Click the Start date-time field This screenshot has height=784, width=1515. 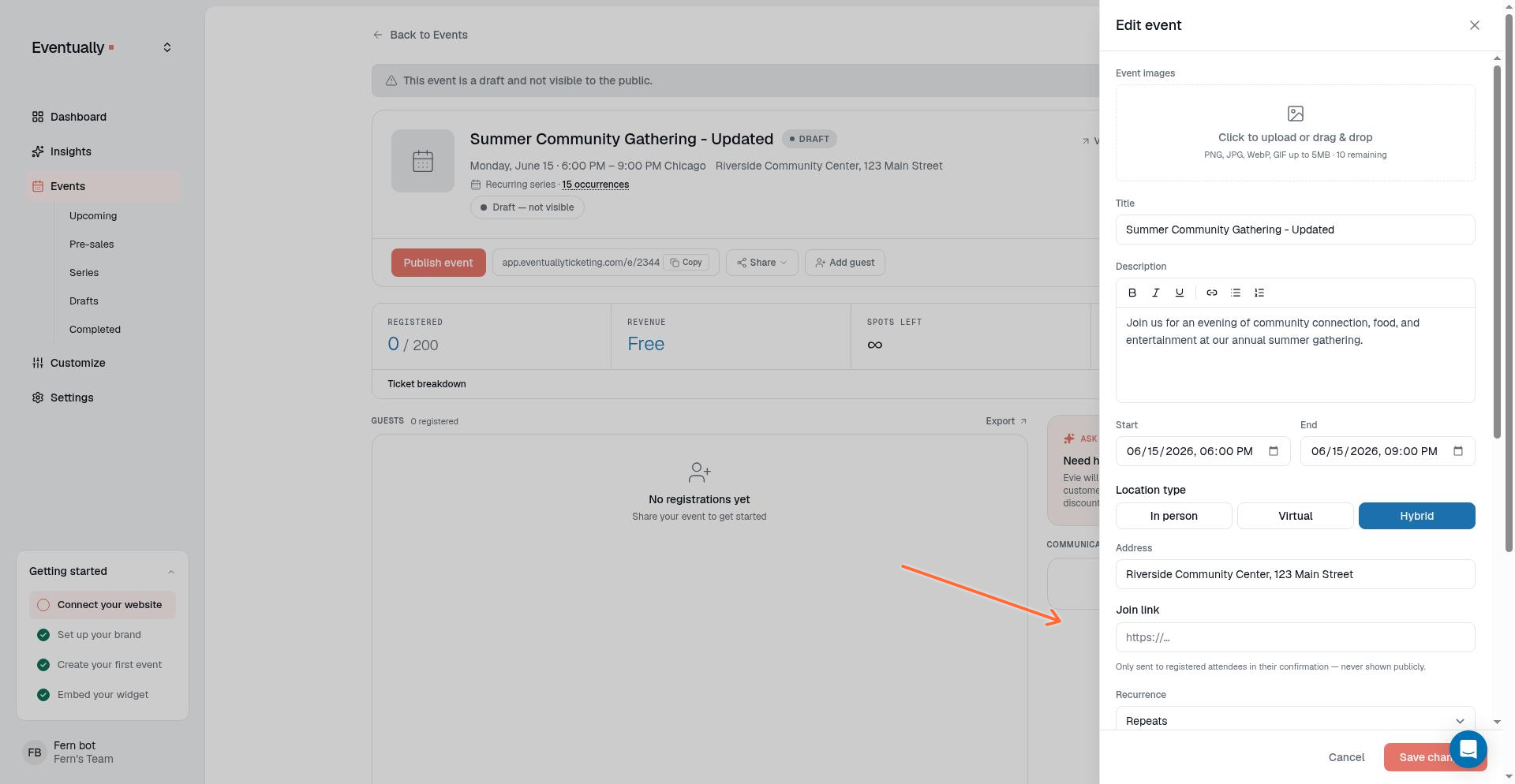point(1203,451)
